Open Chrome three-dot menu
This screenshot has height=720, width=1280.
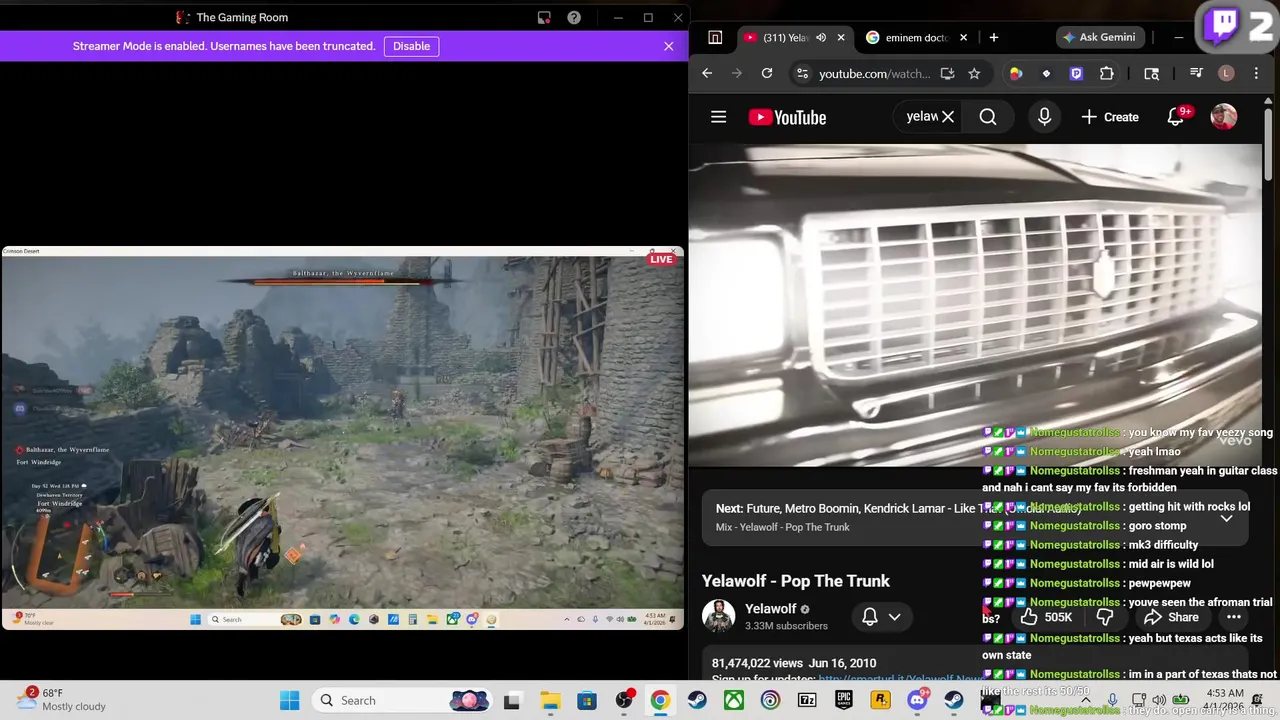1257,73
